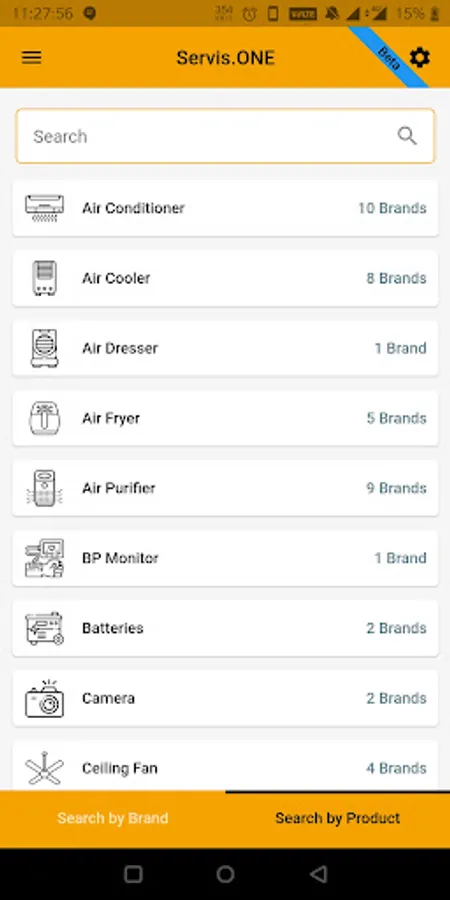View the 10 Brands for Air Conditioner
This screenshot has width=450, height=900.
392,208
